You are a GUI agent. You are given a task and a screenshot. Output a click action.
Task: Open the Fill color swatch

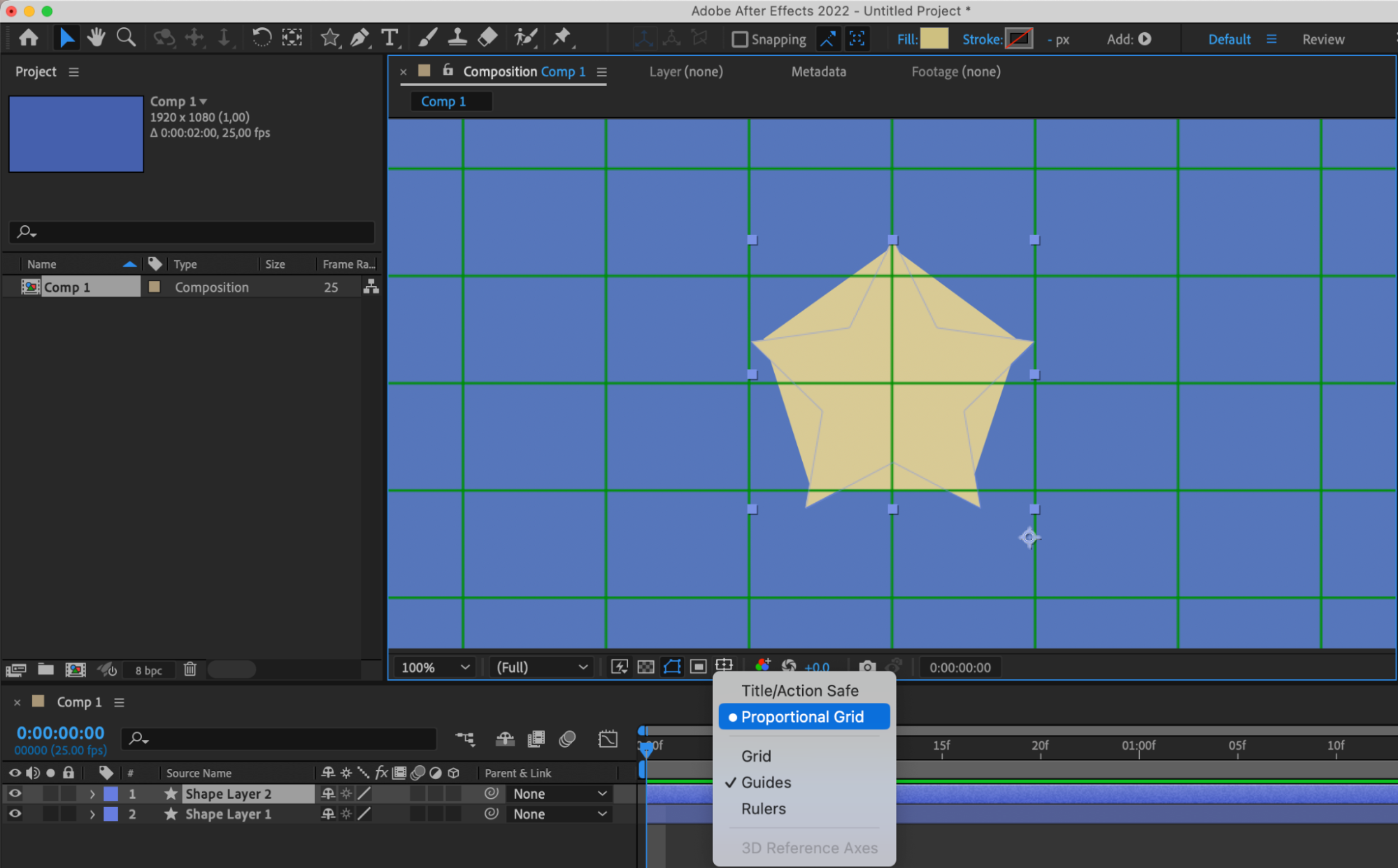934,39
